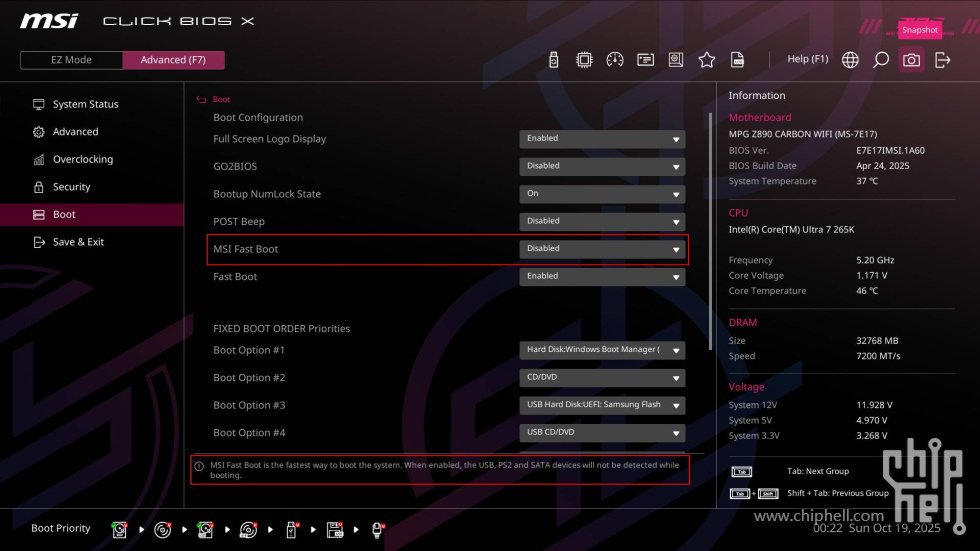This screenshot has width=980, height=551.
Task: Click the exit icon in top bar
Action: (942, 60)
